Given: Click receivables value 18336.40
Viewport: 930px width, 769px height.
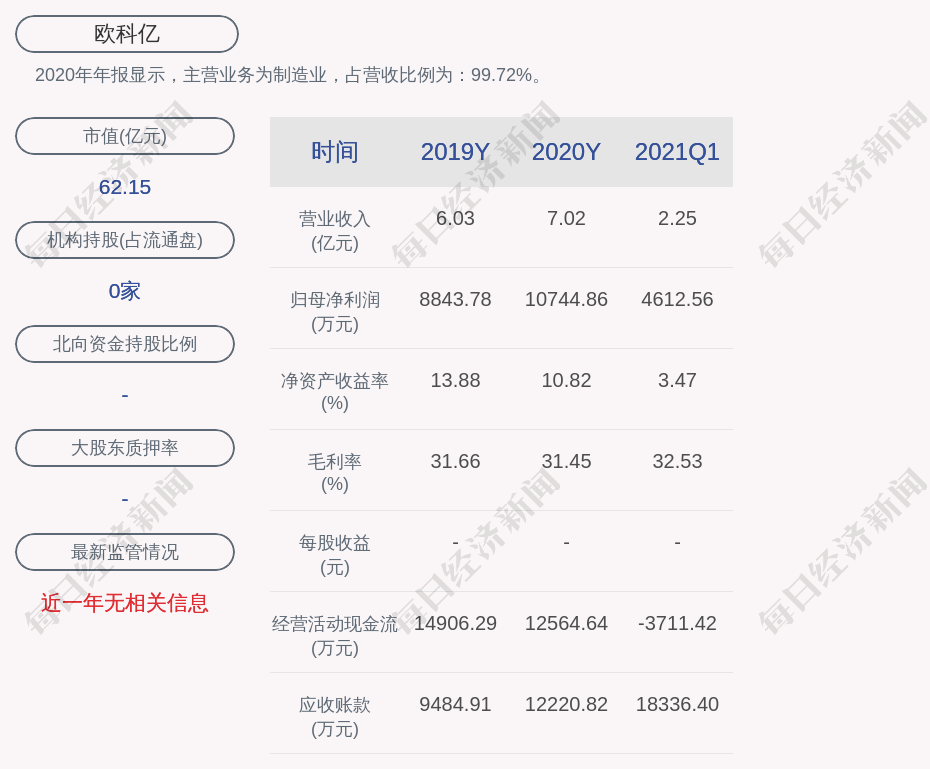Looking at the screenshot, I should click(677, 704).
